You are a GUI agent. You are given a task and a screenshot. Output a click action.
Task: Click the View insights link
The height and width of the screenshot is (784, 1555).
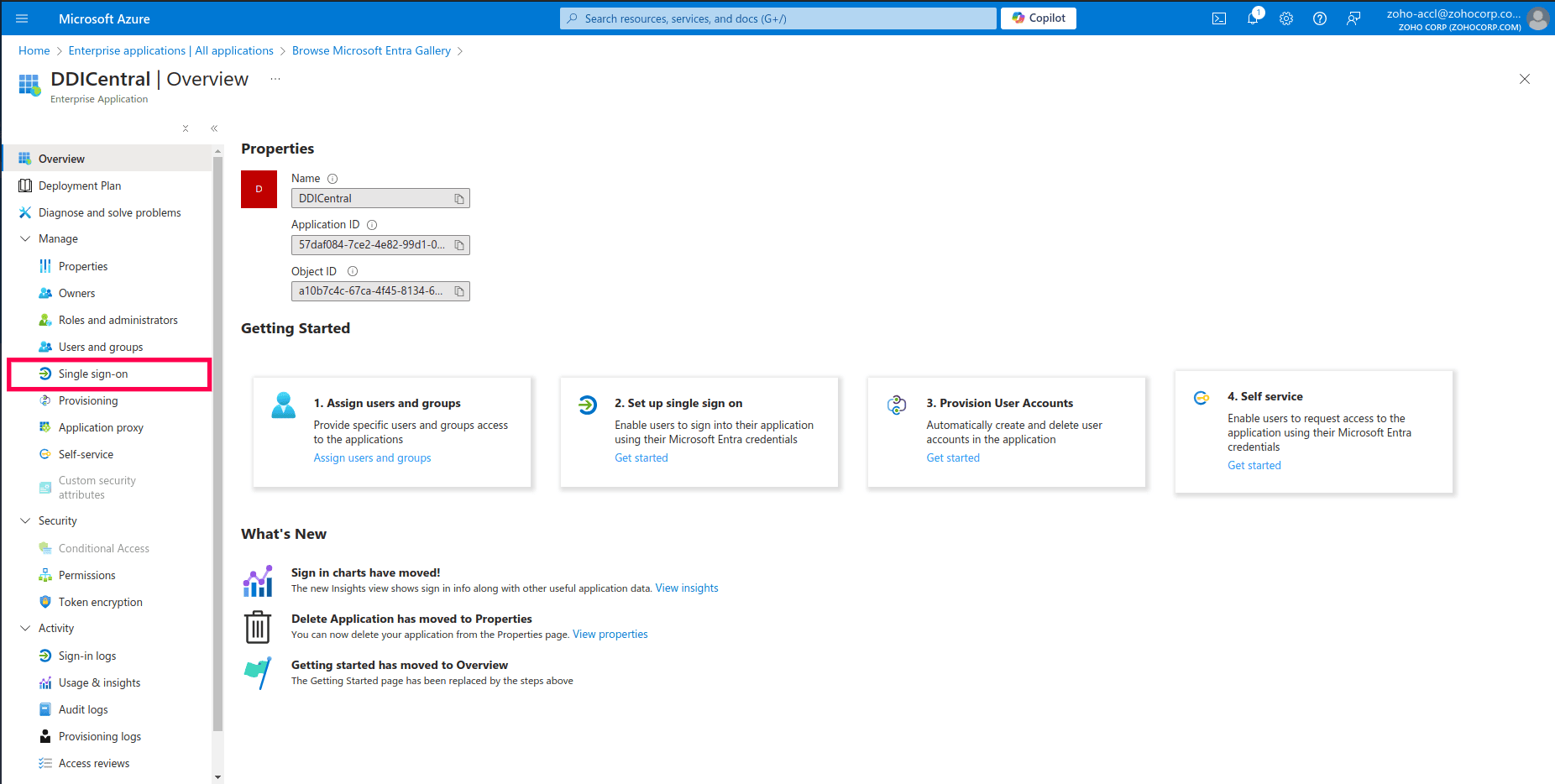pos(687,588)
